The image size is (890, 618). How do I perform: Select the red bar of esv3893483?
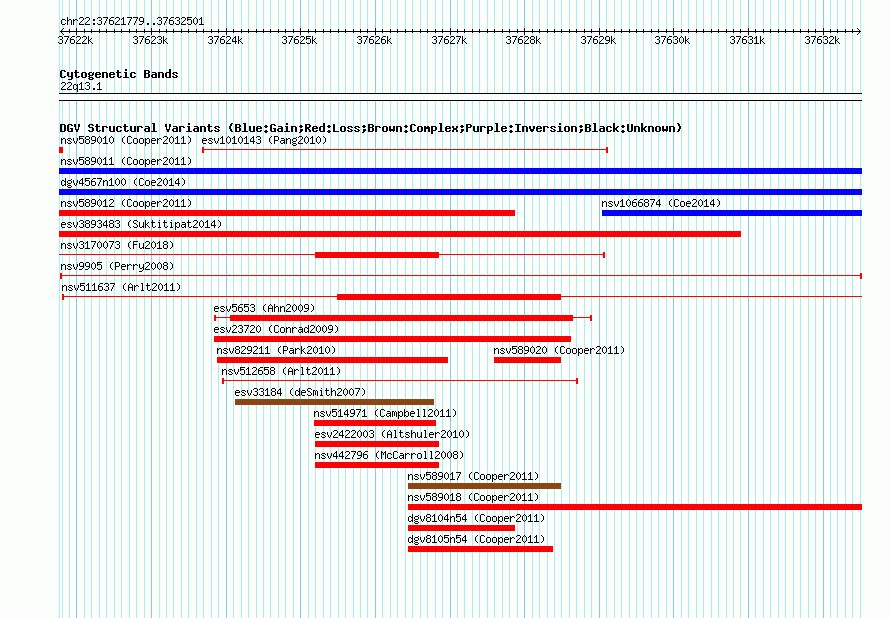tap(400, 234)
